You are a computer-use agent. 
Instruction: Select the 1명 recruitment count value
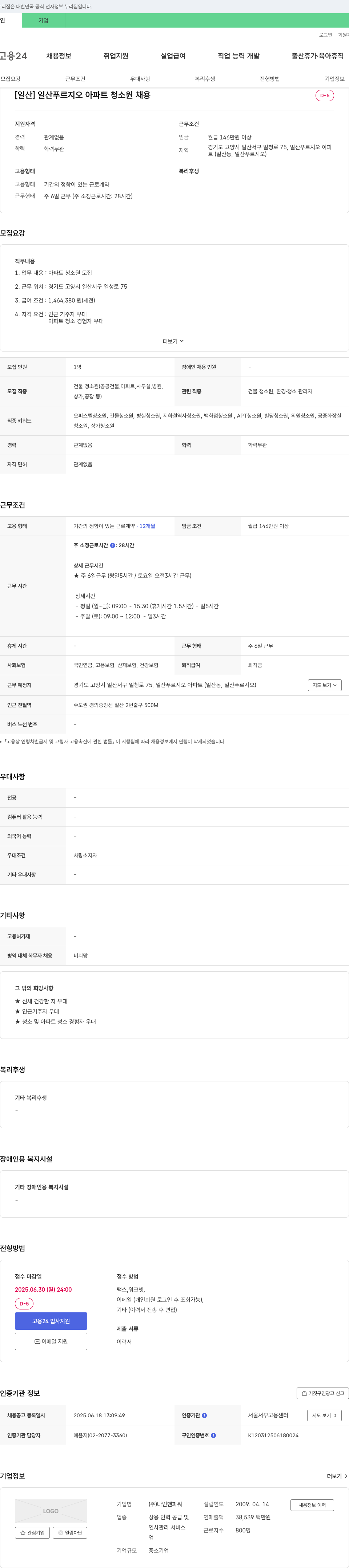77,367
